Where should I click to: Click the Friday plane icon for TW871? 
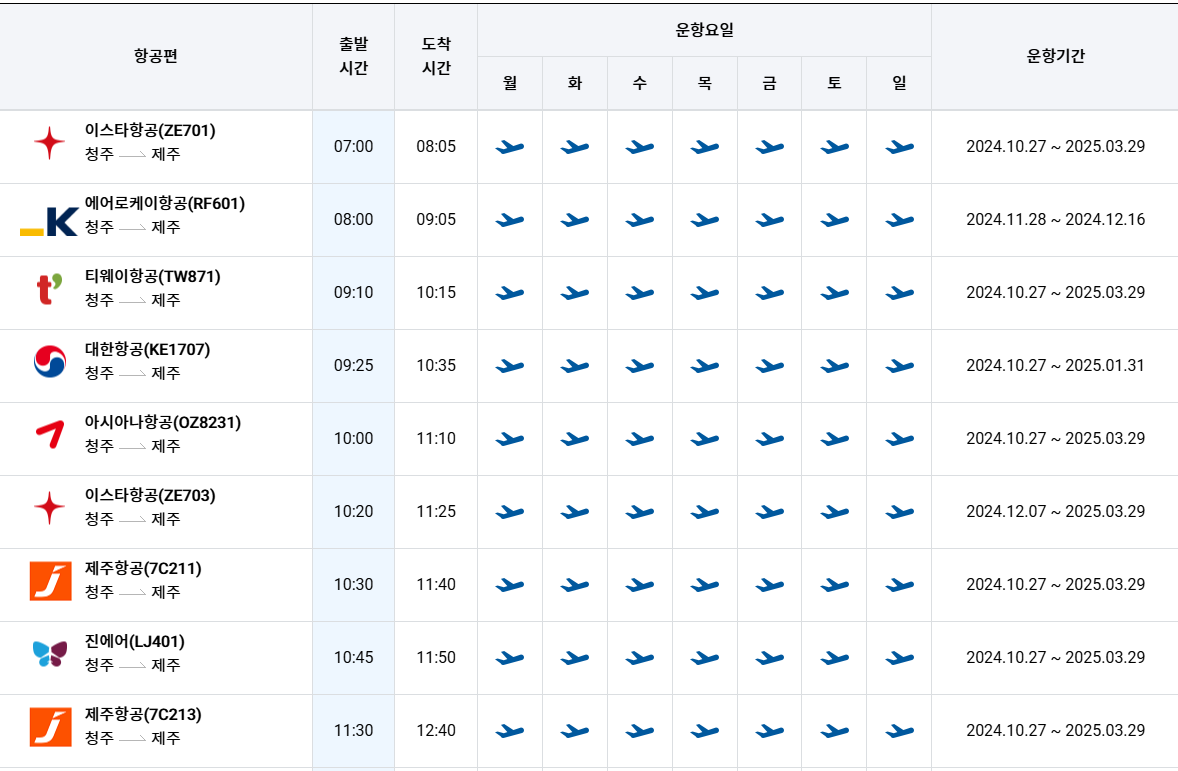pos(769,293)
